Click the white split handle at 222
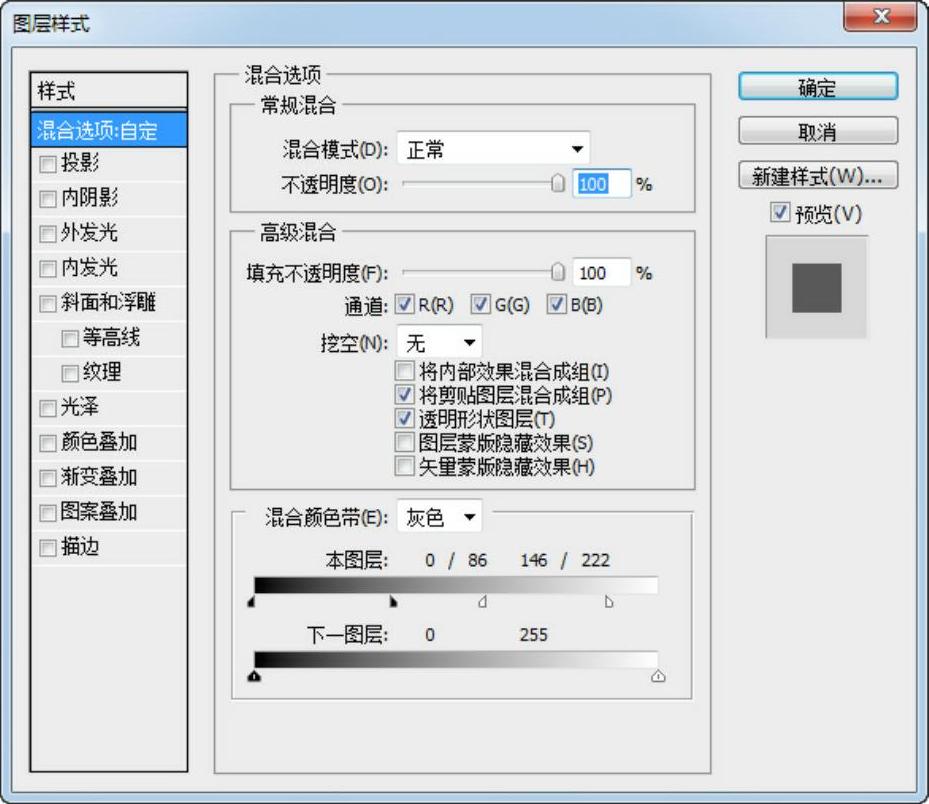 click(609, 602)
